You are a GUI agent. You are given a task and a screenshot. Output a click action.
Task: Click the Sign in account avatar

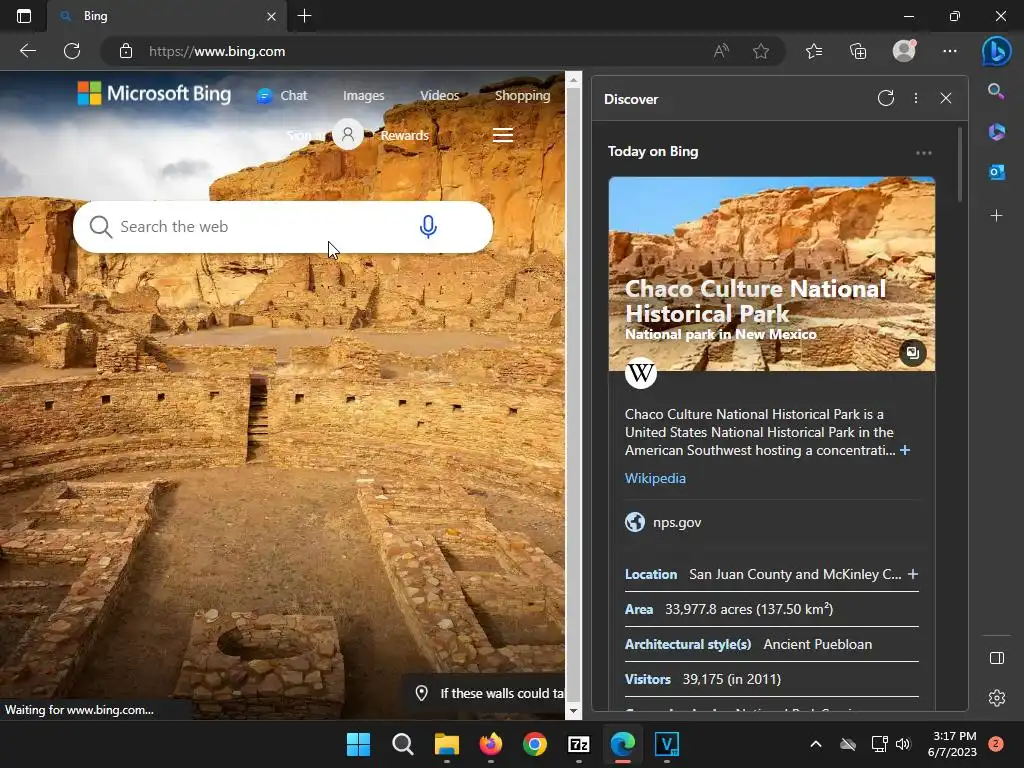tap(348, 135)
